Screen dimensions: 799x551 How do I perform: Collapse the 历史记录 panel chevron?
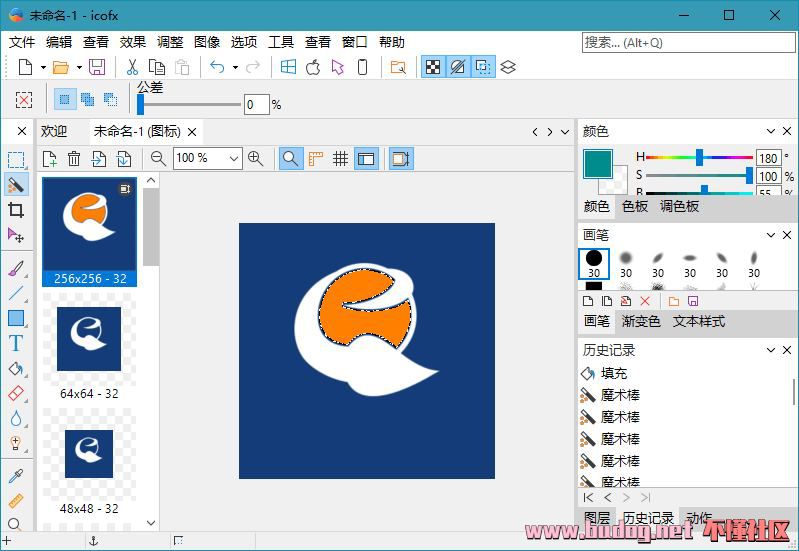771,350
